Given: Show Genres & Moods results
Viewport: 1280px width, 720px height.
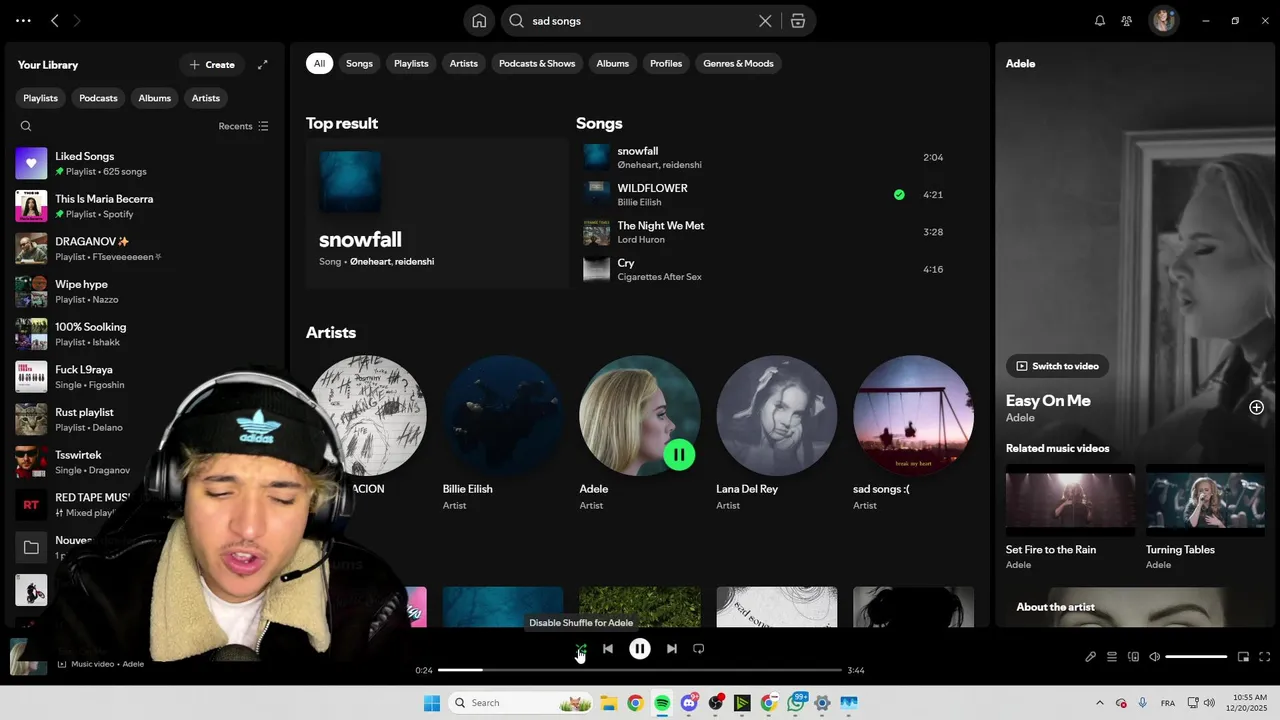Looking at the screenshot, I should [738, 63].
